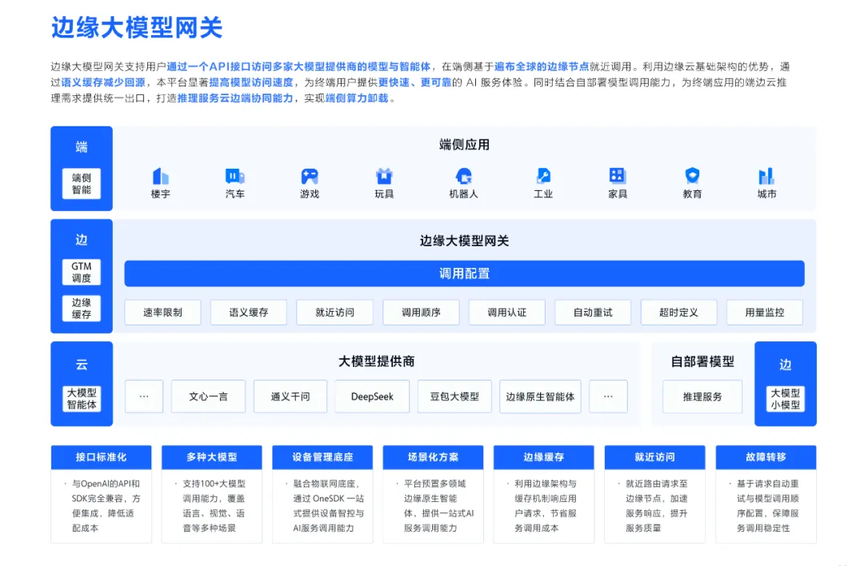
Task: Select the 速率限制 box
Action: pyautogui.click(x=163, y=312)
